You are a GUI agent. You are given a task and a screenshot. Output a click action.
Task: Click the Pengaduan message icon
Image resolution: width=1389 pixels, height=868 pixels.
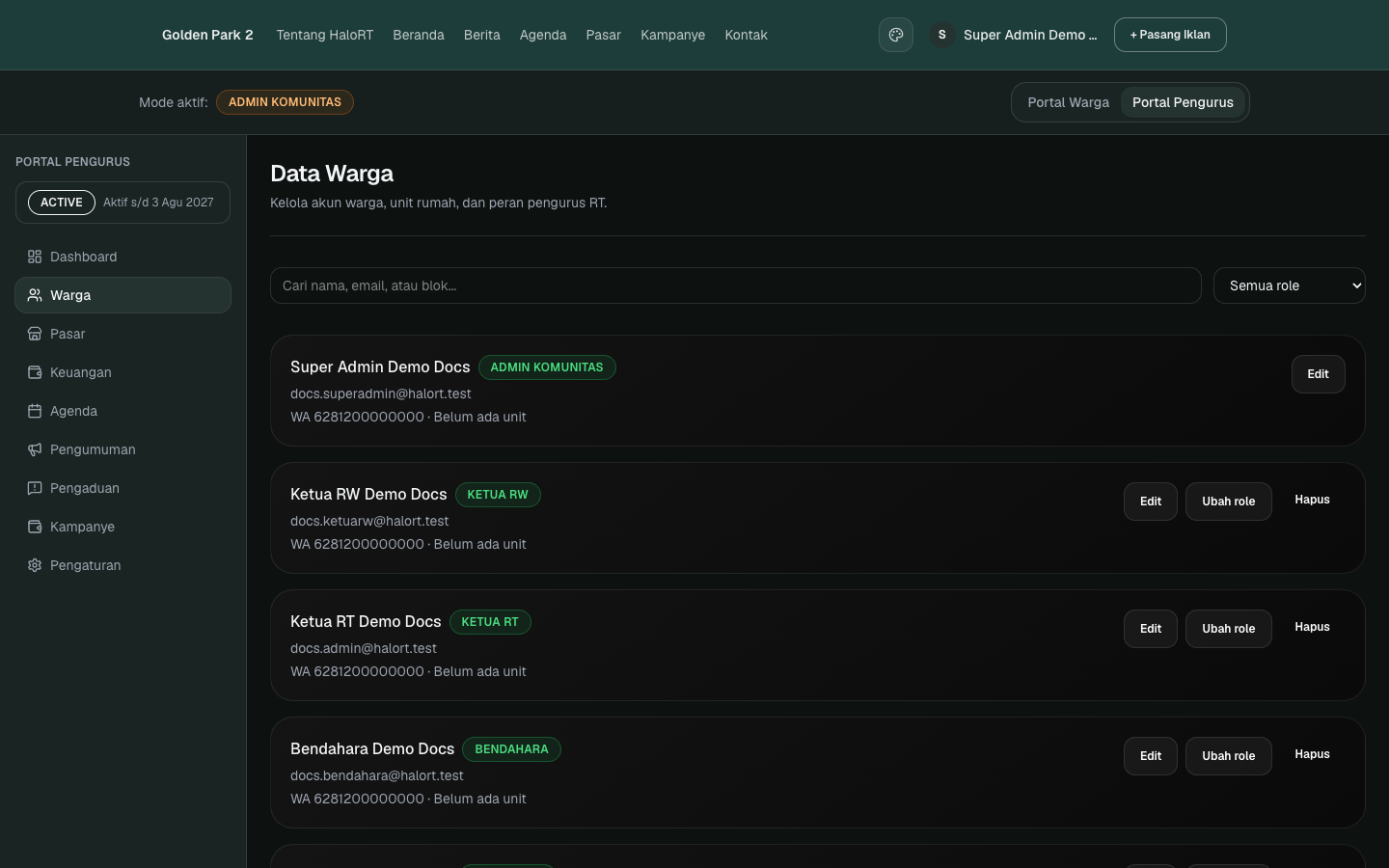tap(35, 488)
